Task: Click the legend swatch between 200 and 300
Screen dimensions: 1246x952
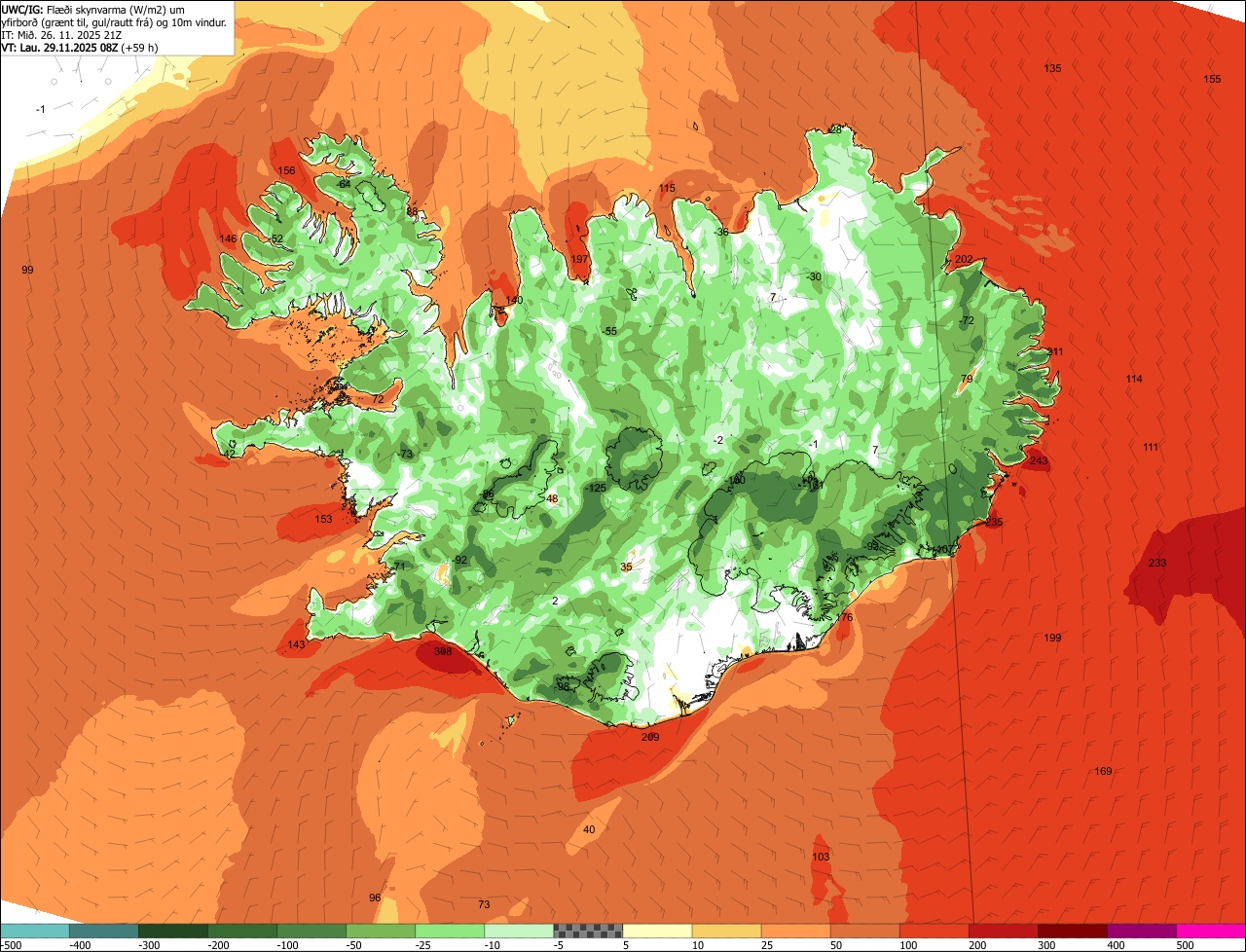Action: point(1002,932)
